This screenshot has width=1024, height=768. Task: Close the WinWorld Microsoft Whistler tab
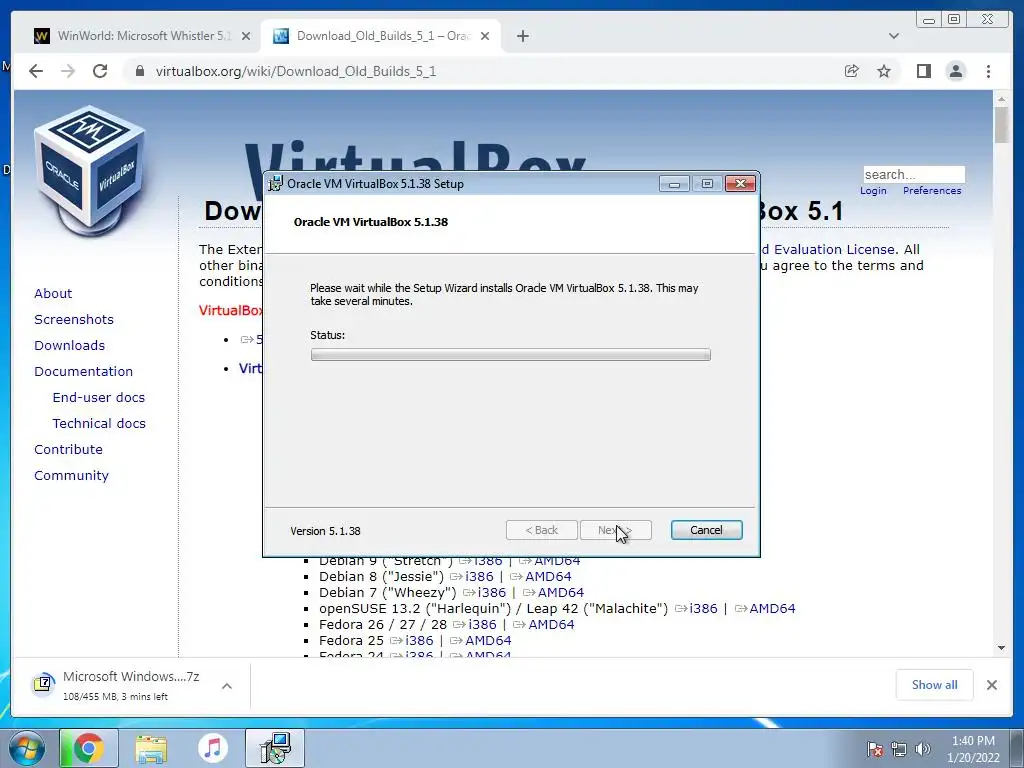tap(246, 36)
